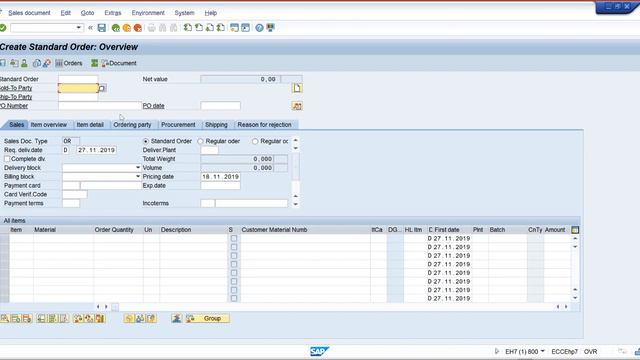Viewport: 640px width, 360px height.
Task: Click items table top scroll up arrow
Action: point(575,238)
